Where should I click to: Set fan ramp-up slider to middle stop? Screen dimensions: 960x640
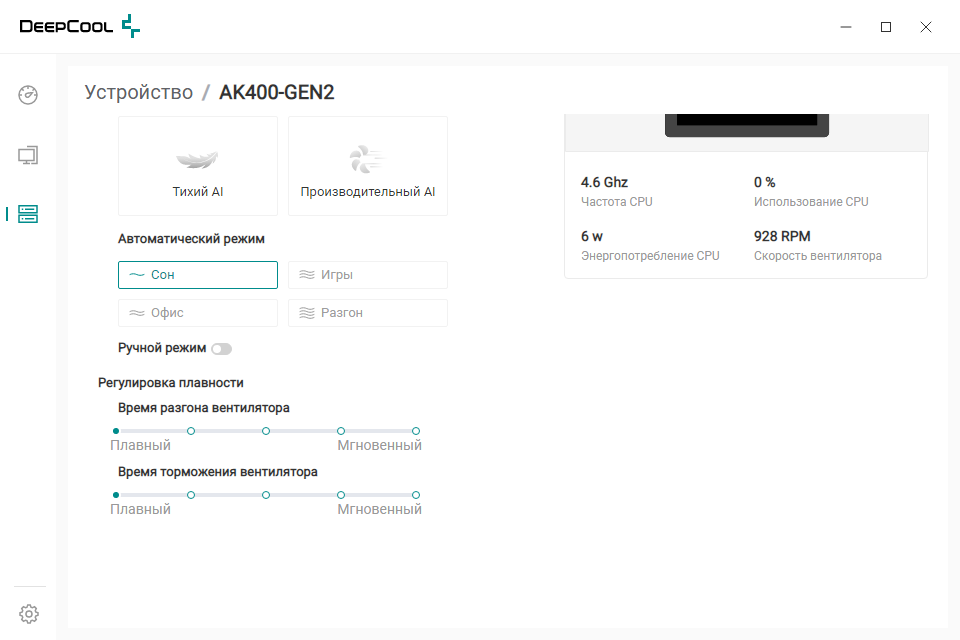click(x=266, y=431)
